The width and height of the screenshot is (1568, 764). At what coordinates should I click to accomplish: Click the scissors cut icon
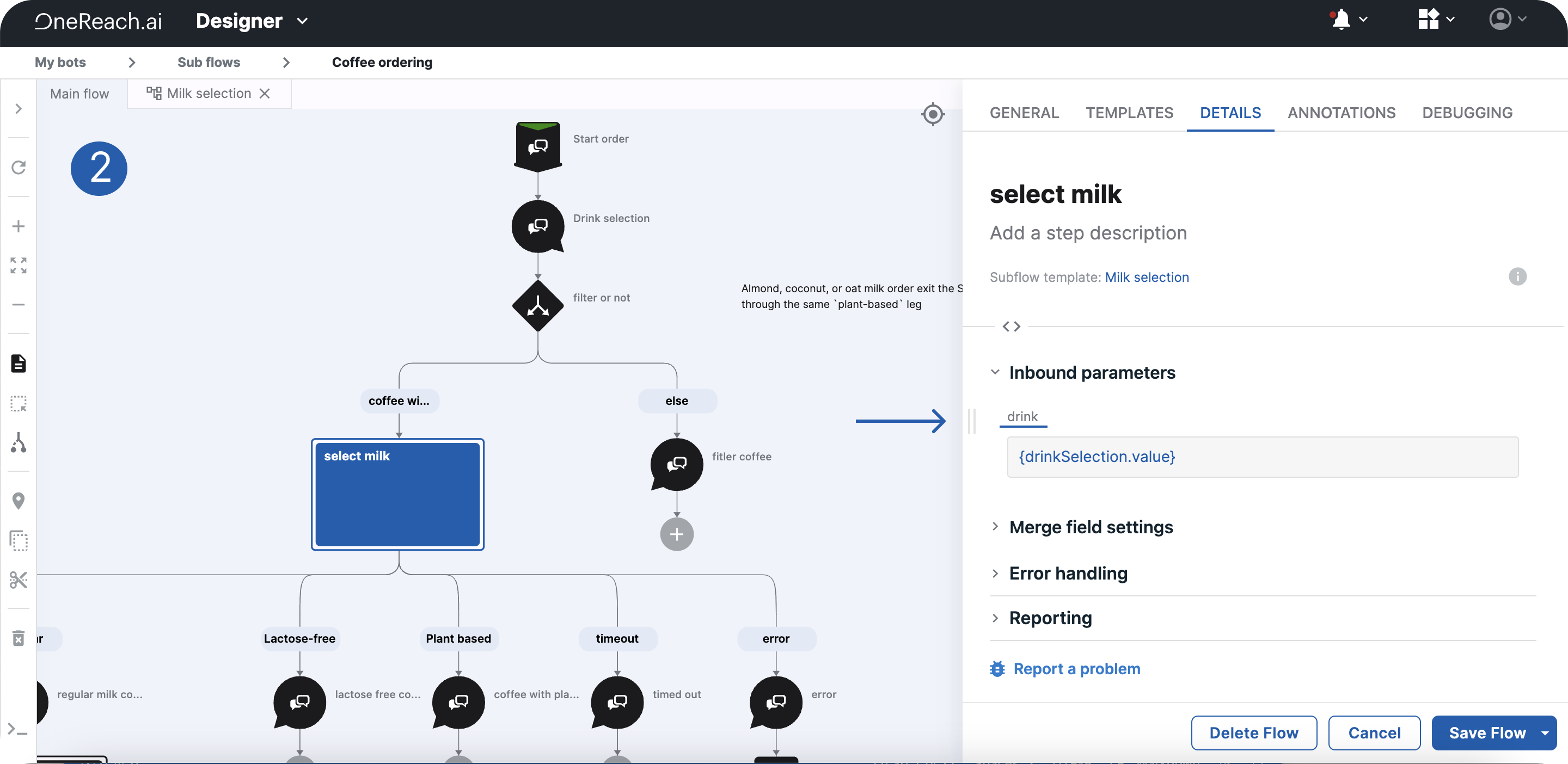click(19, 580)
